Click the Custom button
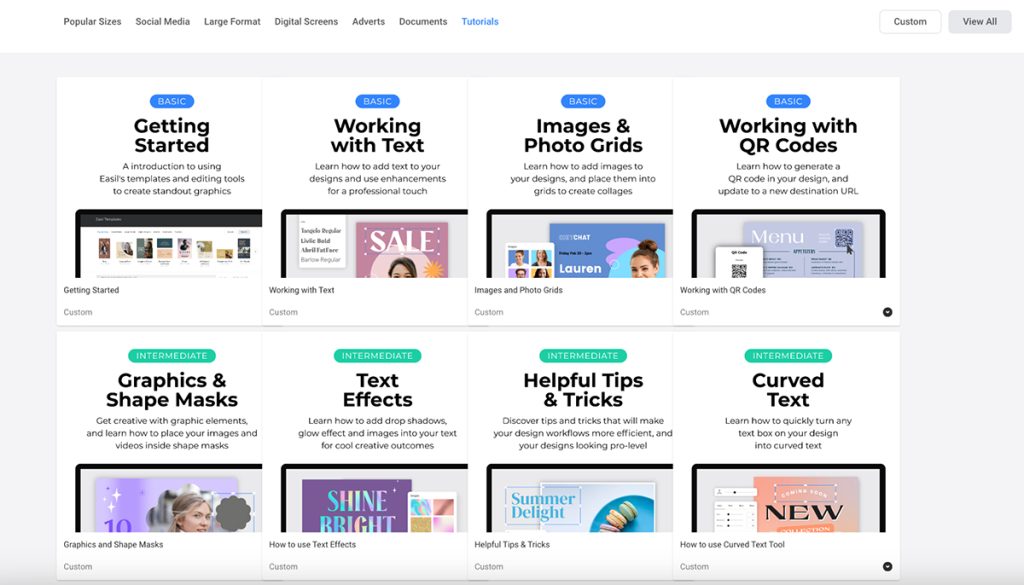Image resolution: width=1024 pixels, height=585 pixels. pyautogui.click(x=909, y=21)
